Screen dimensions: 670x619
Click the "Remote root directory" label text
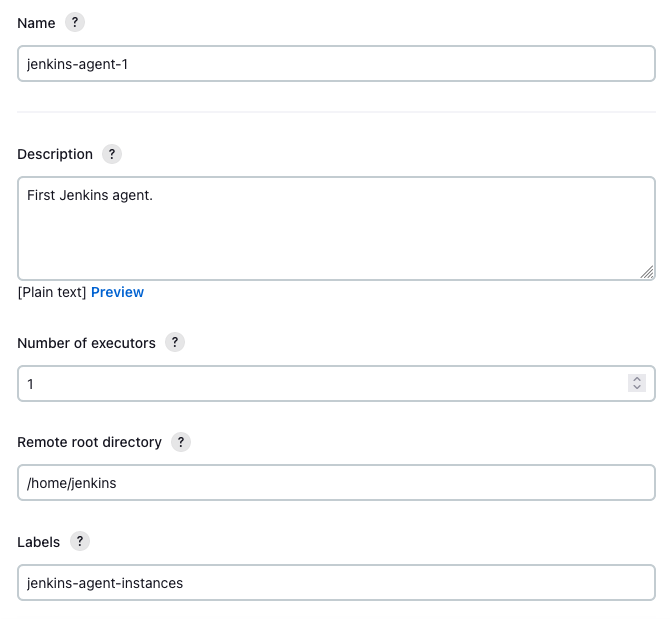[89, 442]
